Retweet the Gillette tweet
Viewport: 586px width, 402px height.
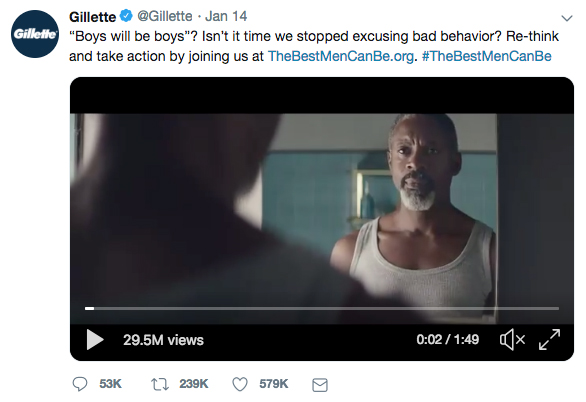[160, 384]
